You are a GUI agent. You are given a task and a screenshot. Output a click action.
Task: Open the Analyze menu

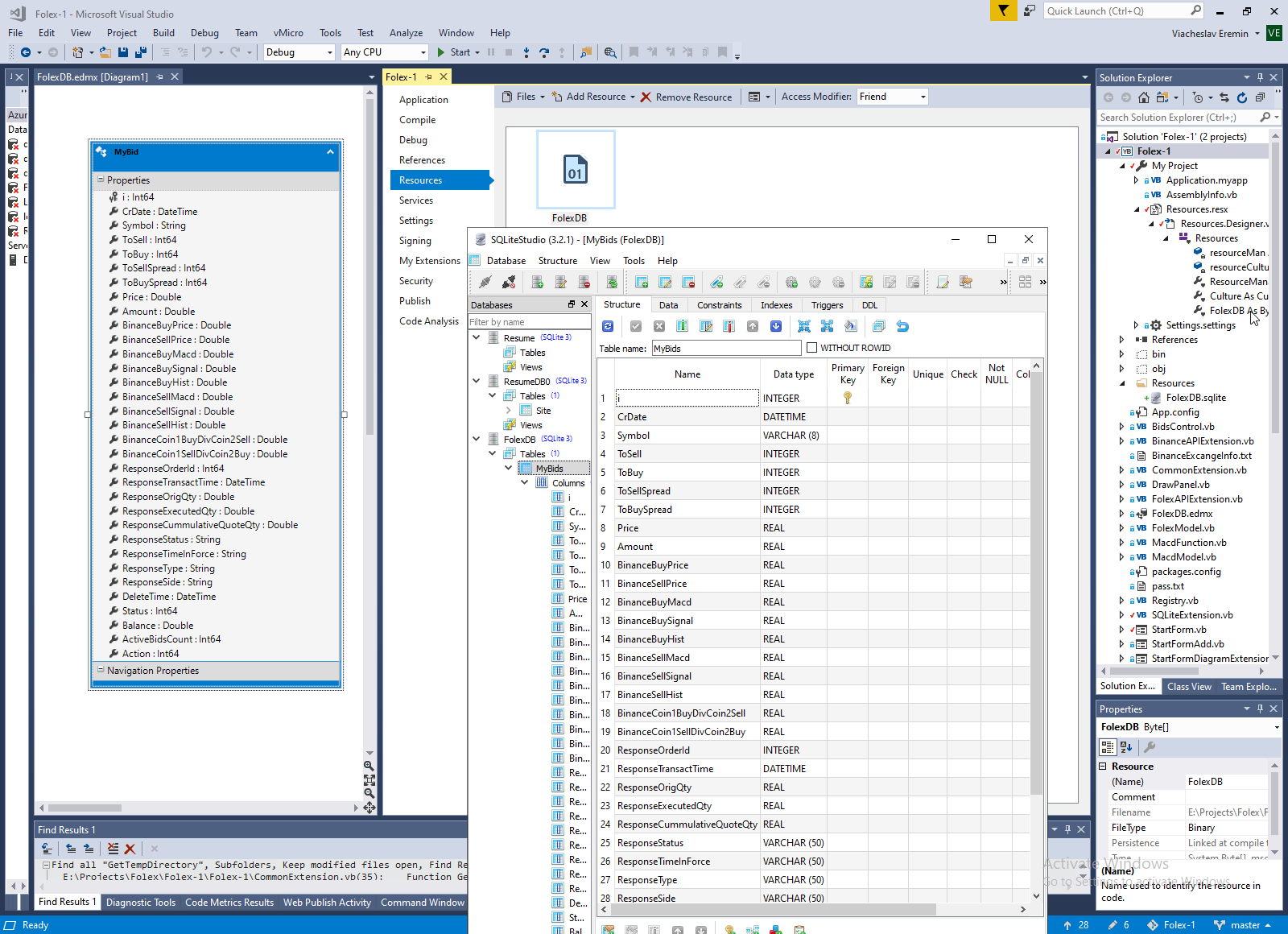coord(406,33)
